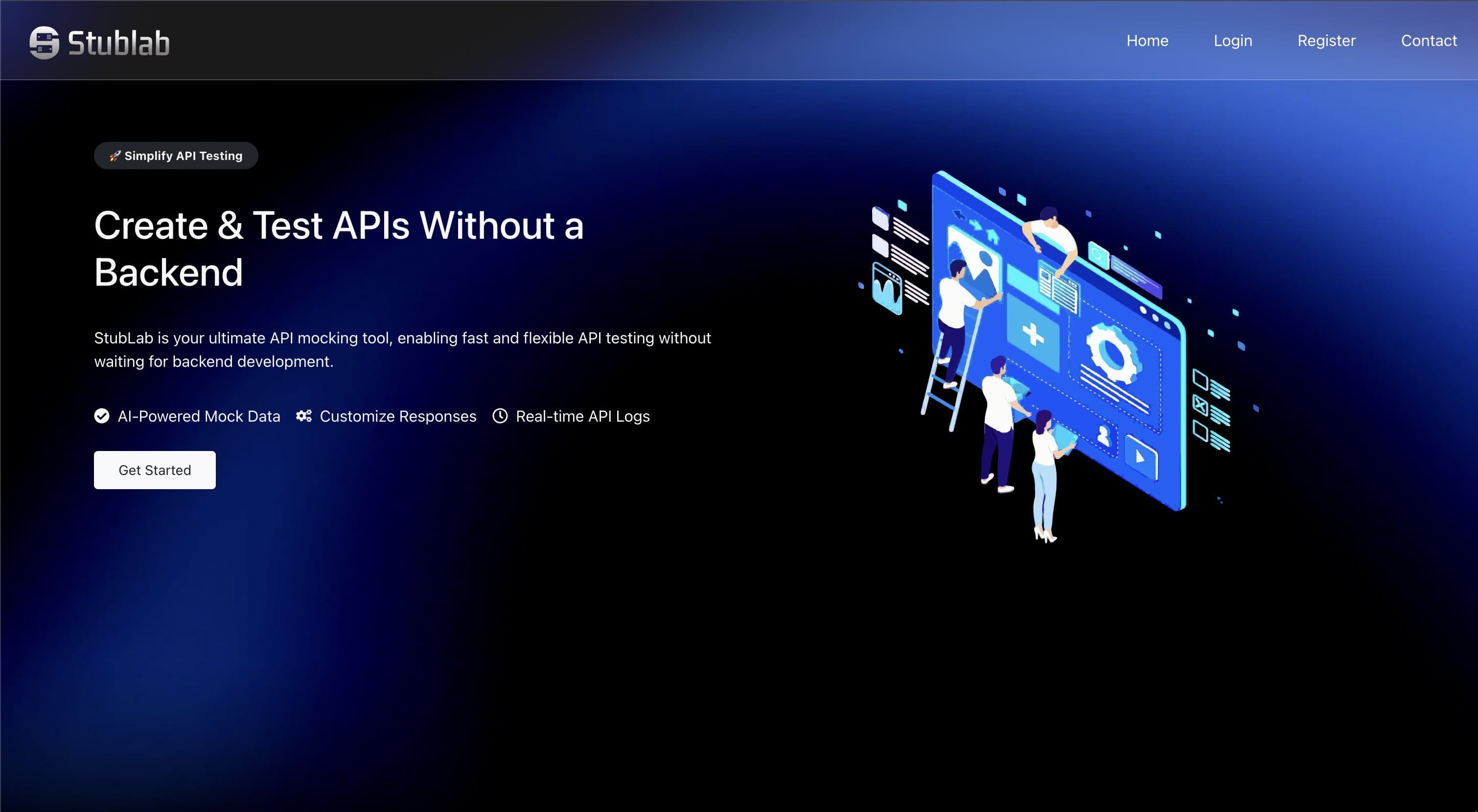Click the isometric hero illustration
The image size is (1478, 812).
[1059, 356]
